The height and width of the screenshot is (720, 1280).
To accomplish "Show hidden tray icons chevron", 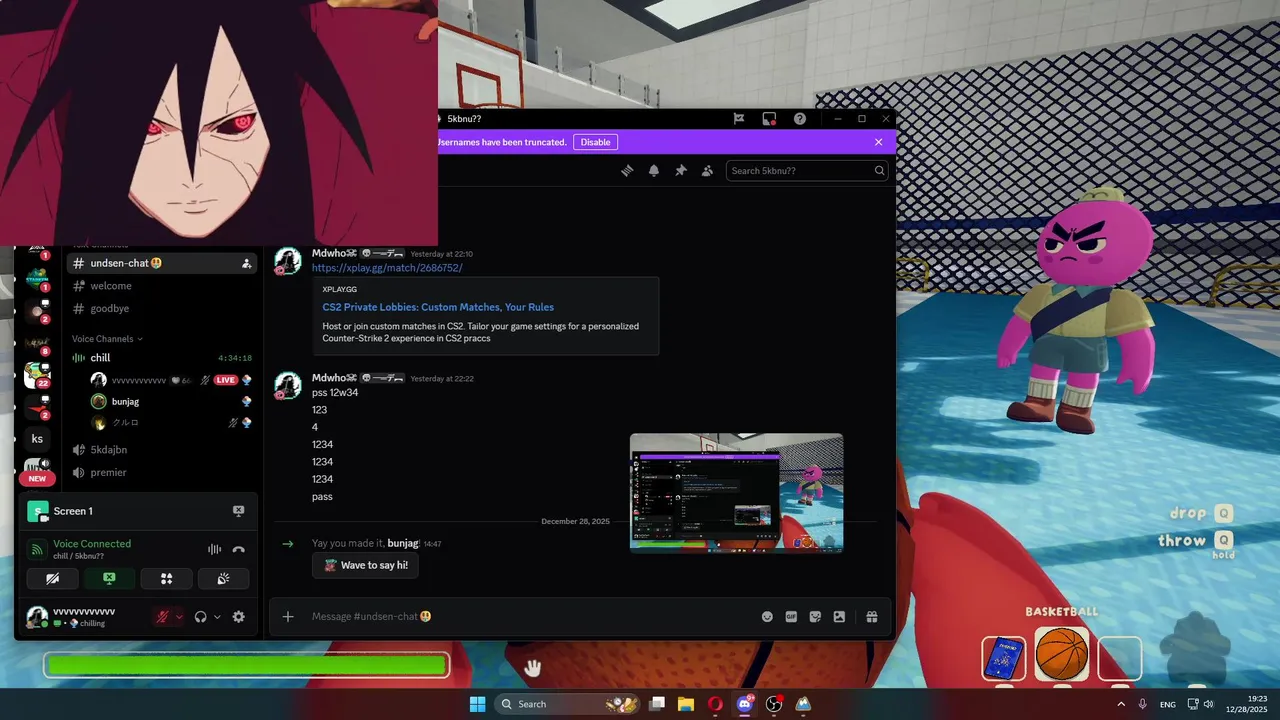I will 1119,704.
